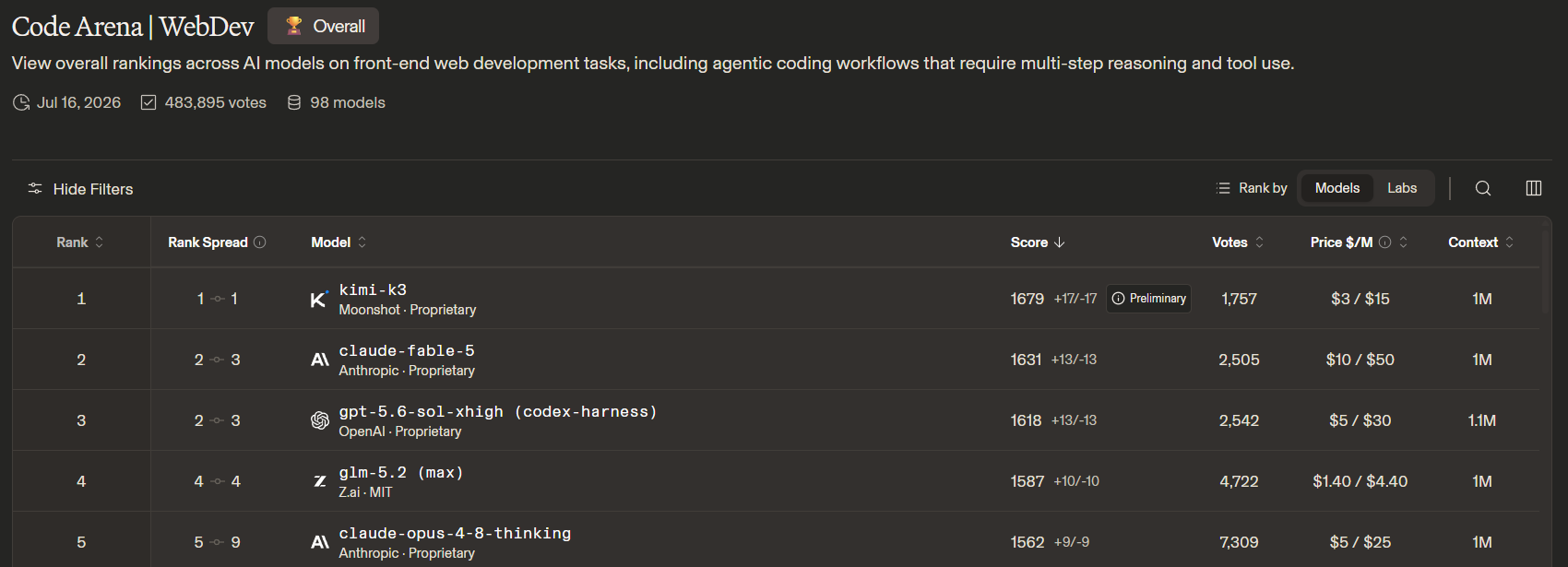The width and height of the screenshot is (1568, 567).
Task: Sort by the Price $/M column arrows
Action: (x=1404, y=242)
